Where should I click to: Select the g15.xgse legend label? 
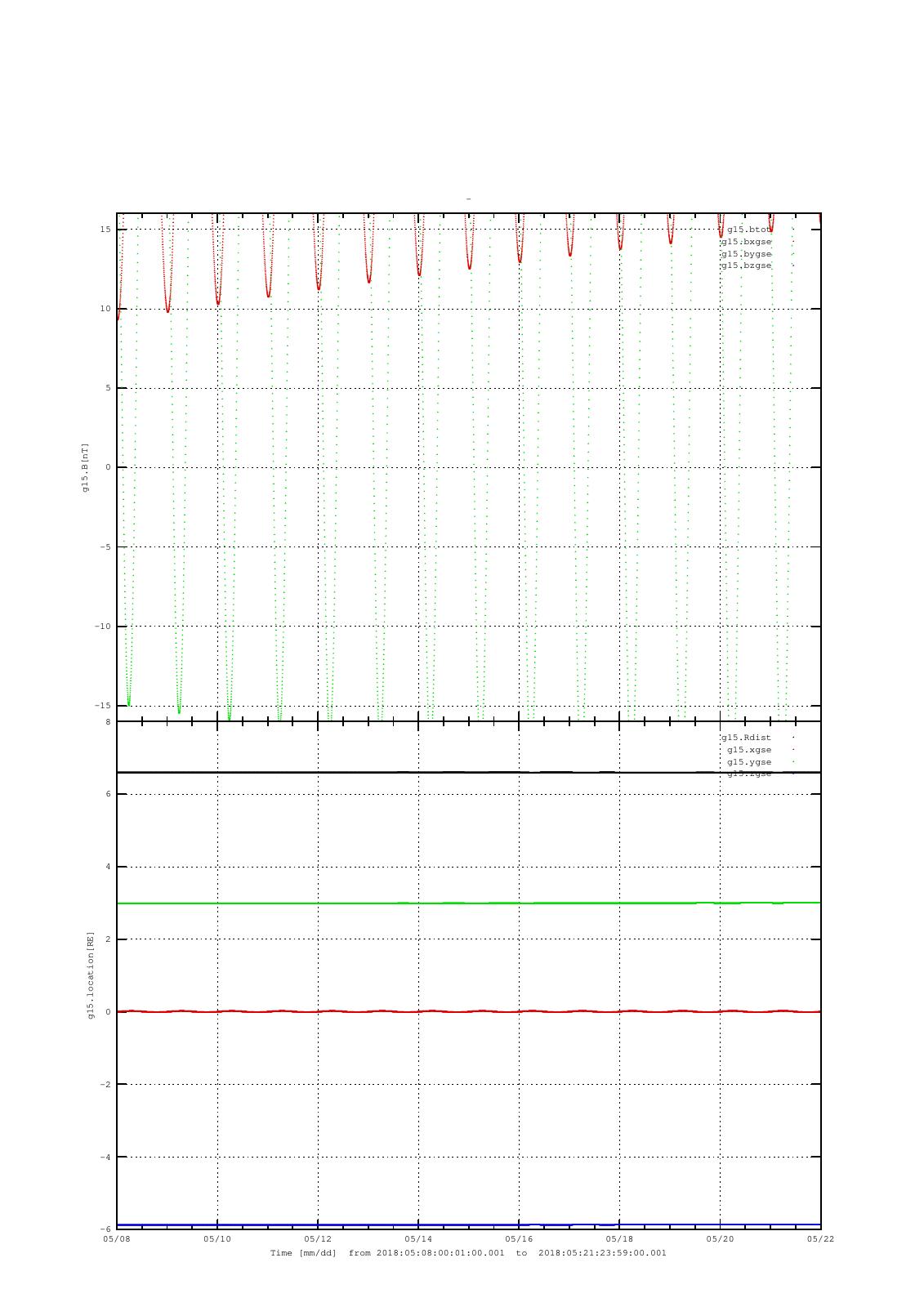tap(748, 750)
